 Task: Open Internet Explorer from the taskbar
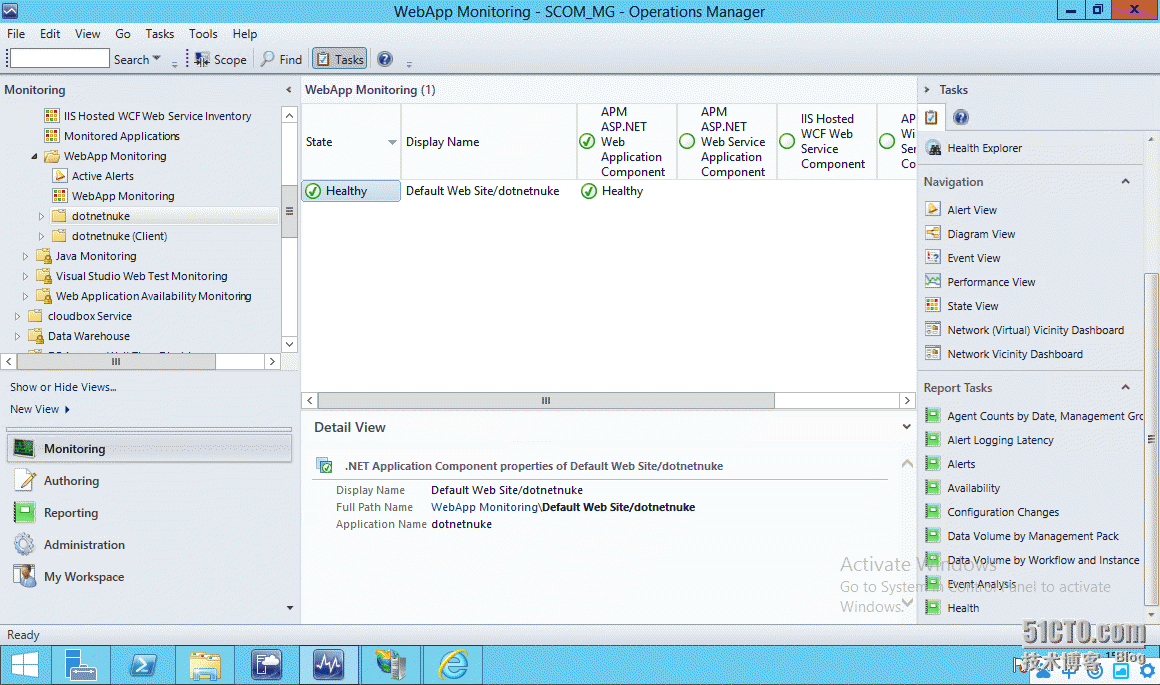[x=453, y=664]
